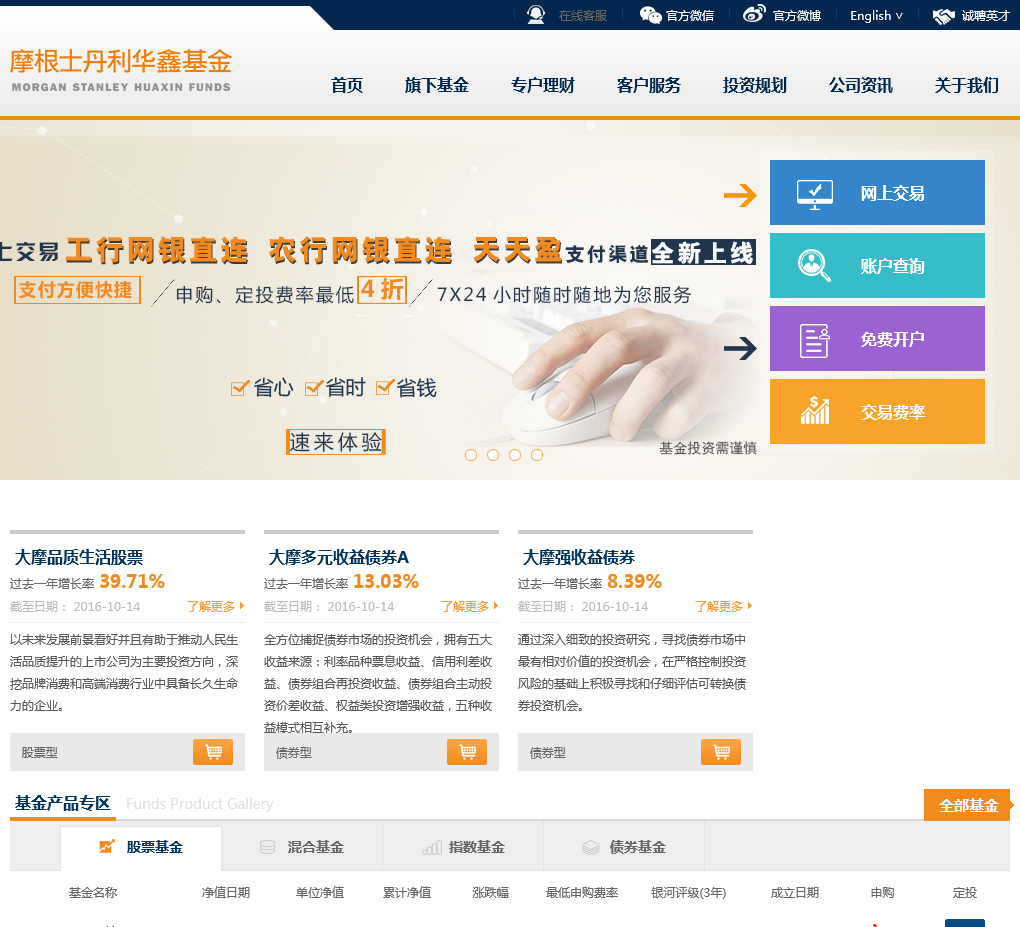Click the 官方微博 link text
This screenshot has width=1020, height=927.
797,16
